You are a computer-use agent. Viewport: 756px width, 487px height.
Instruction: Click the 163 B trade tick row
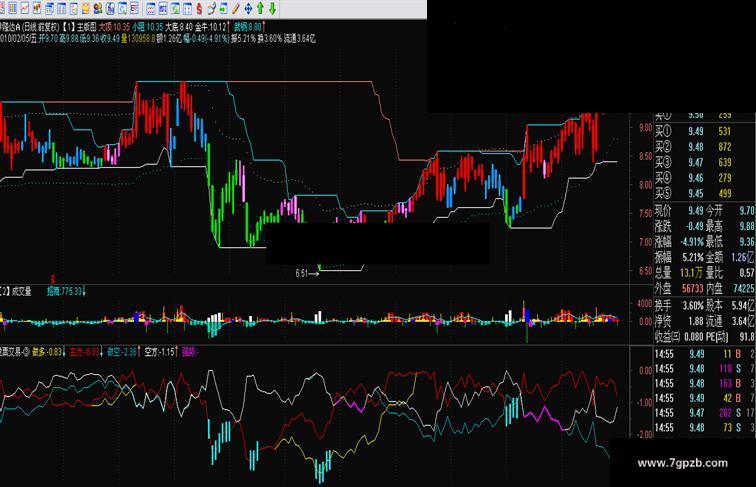click(x=704, y=383)
